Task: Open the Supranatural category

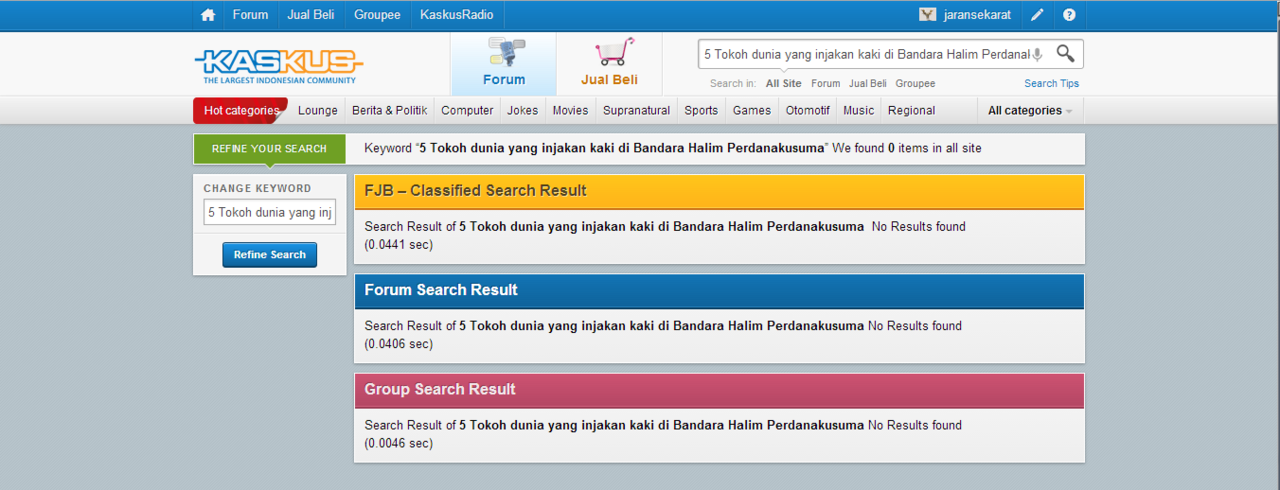Action: 637,111
